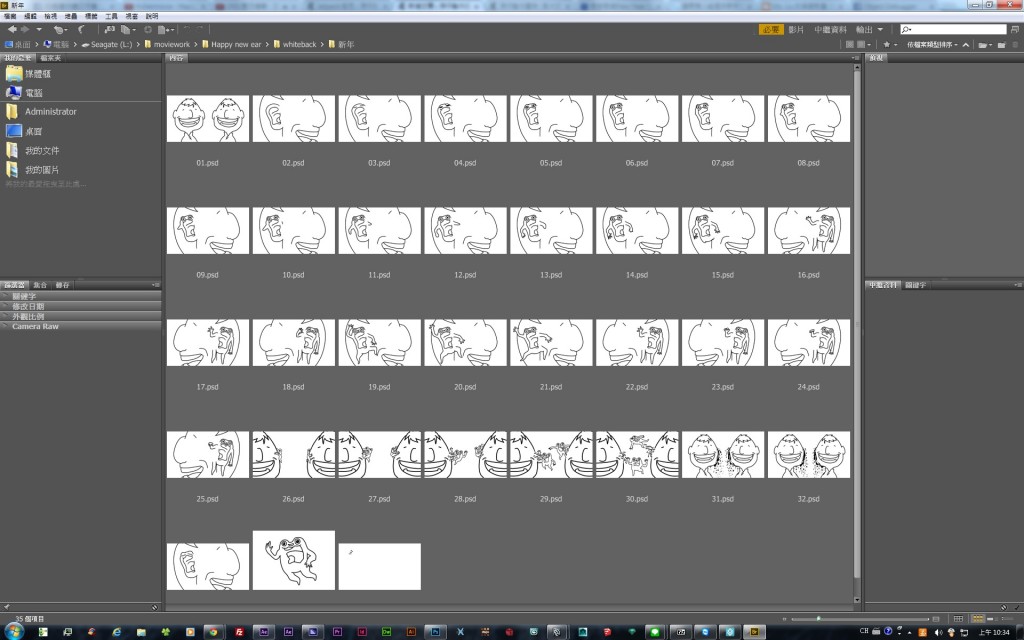
Task: Switch to the 必要 workspace
Action: (770, 30)
